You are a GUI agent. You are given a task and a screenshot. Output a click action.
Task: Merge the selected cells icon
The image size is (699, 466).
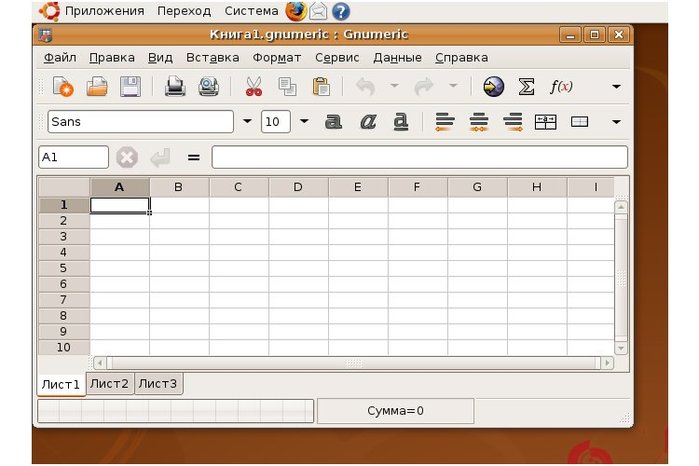(580, 122)
